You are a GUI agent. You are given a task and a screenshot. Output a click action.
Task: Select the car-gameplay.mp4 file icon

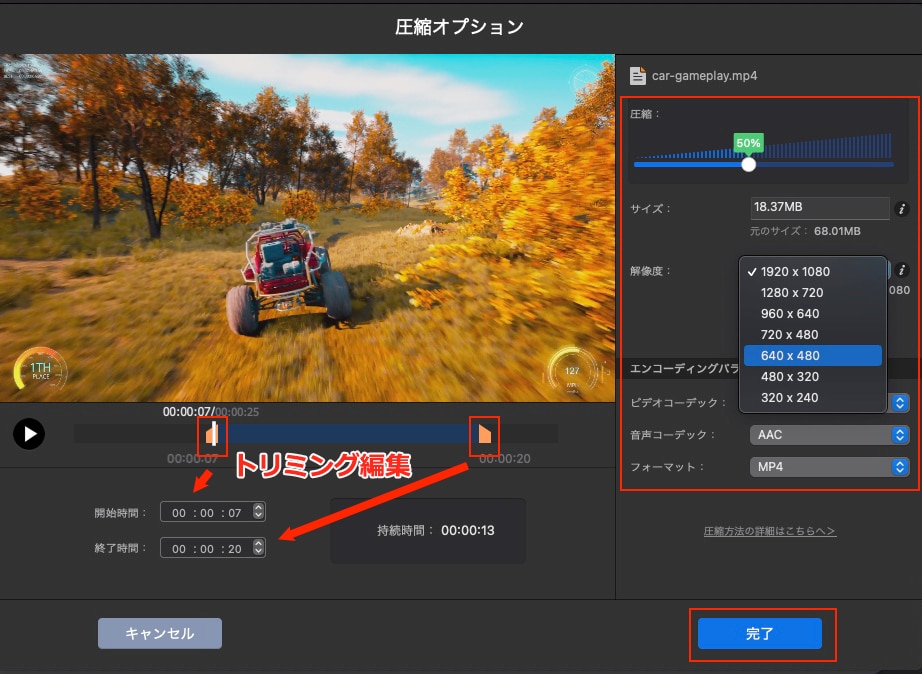(x=637, y=74)
